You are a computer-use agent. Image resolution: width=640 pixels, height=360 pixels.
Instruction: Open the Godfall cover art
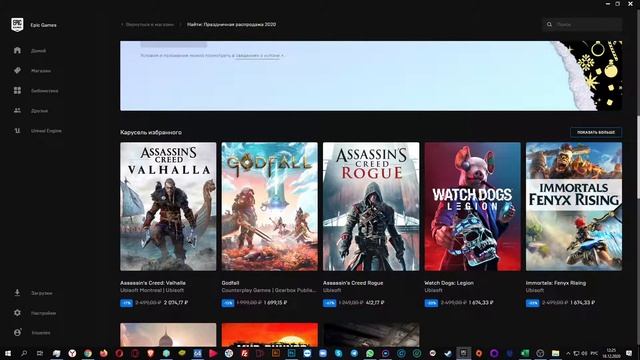(x=269, y=207)
